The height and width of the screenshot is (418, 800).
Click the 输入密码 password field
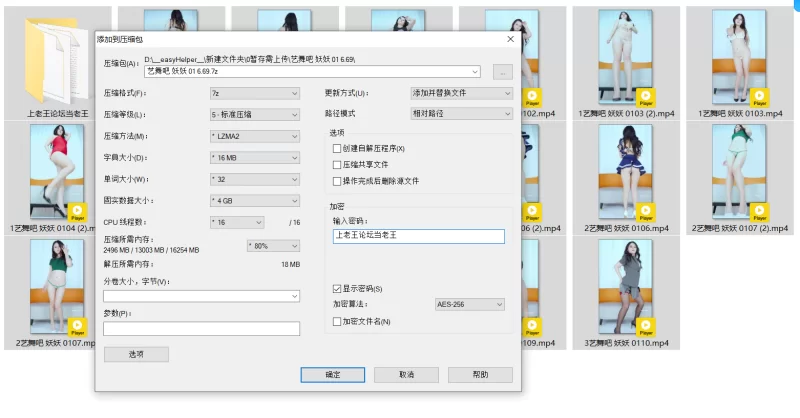pos(419,236)
